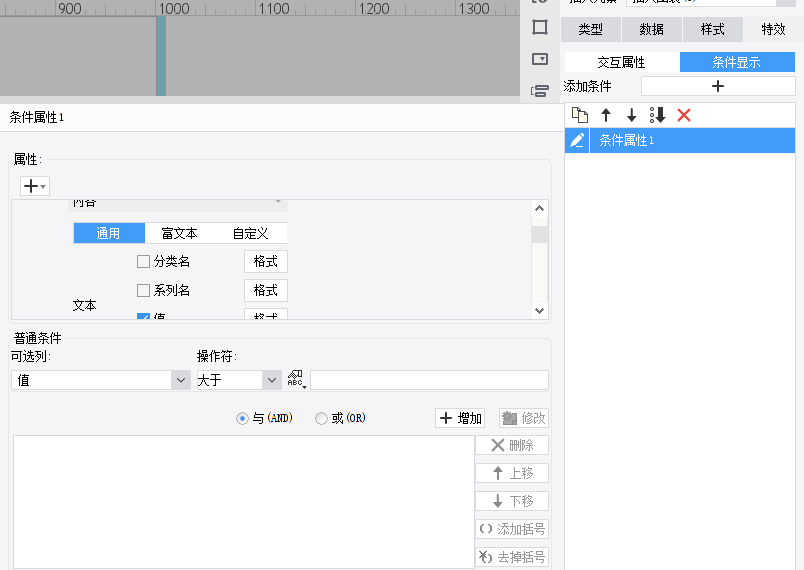Click the plus button beside 添加条件
This screenshot has height=570, width=804.
717,87
